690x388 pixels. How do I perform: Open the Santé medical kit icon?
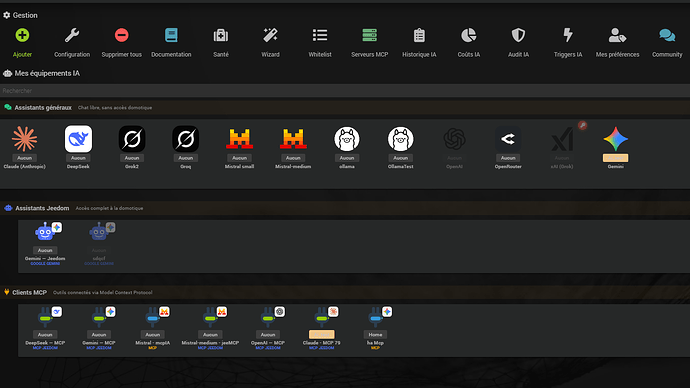point(221,35)
